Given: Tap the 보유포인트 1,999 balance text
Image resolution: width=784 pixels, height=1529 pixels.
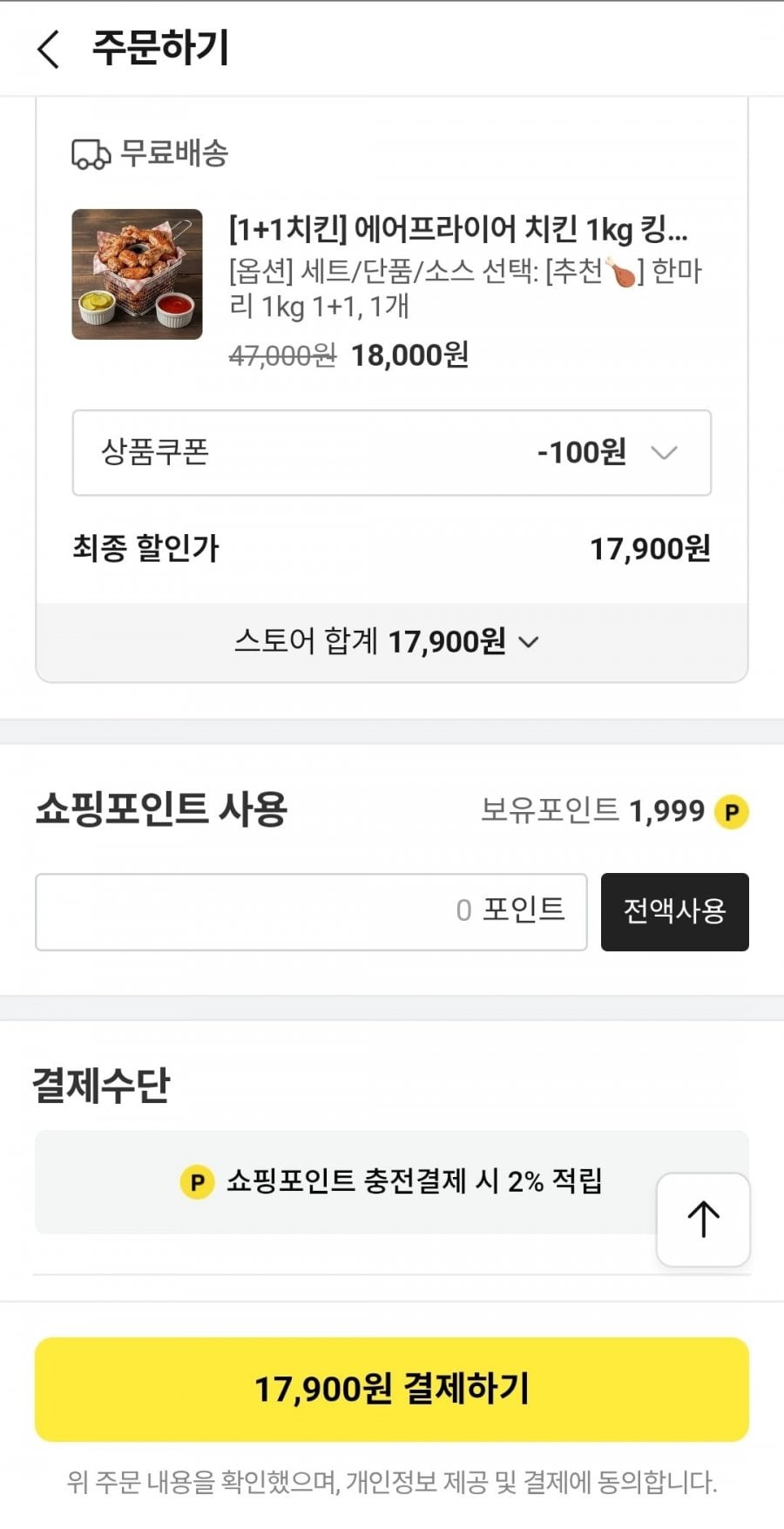Looking at the screenshot, I should pyautogui.click(x=592, y=811).
